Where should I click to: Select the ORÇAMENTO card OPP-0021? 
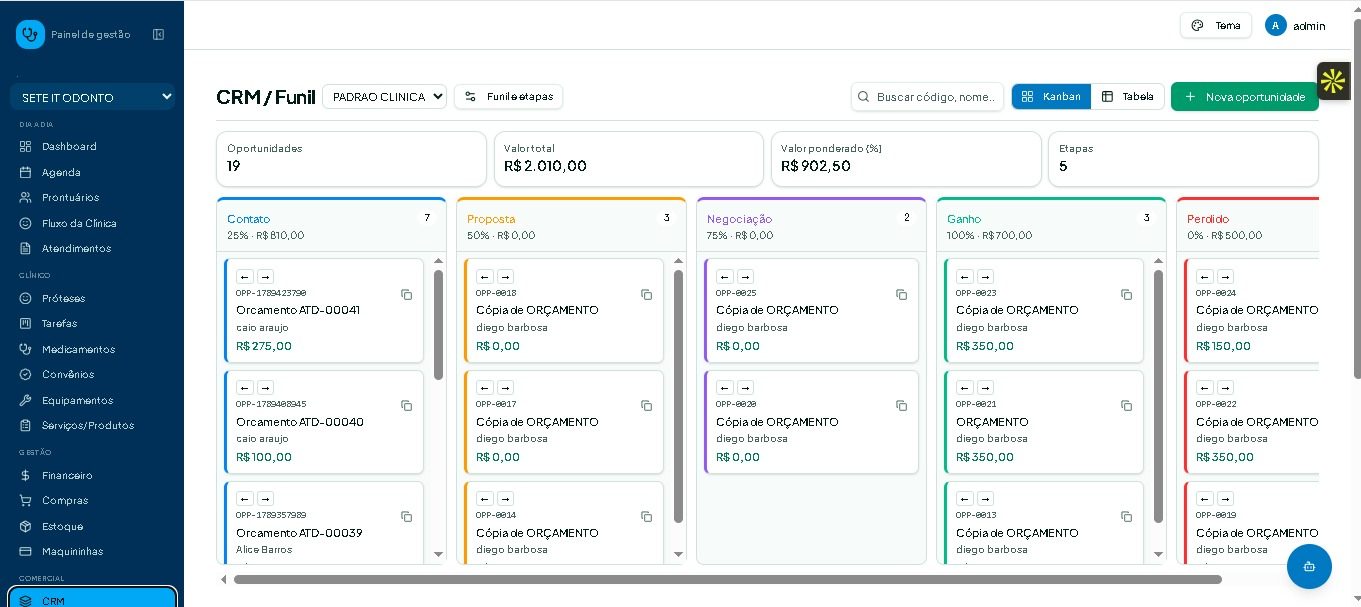click(1044, 422)
